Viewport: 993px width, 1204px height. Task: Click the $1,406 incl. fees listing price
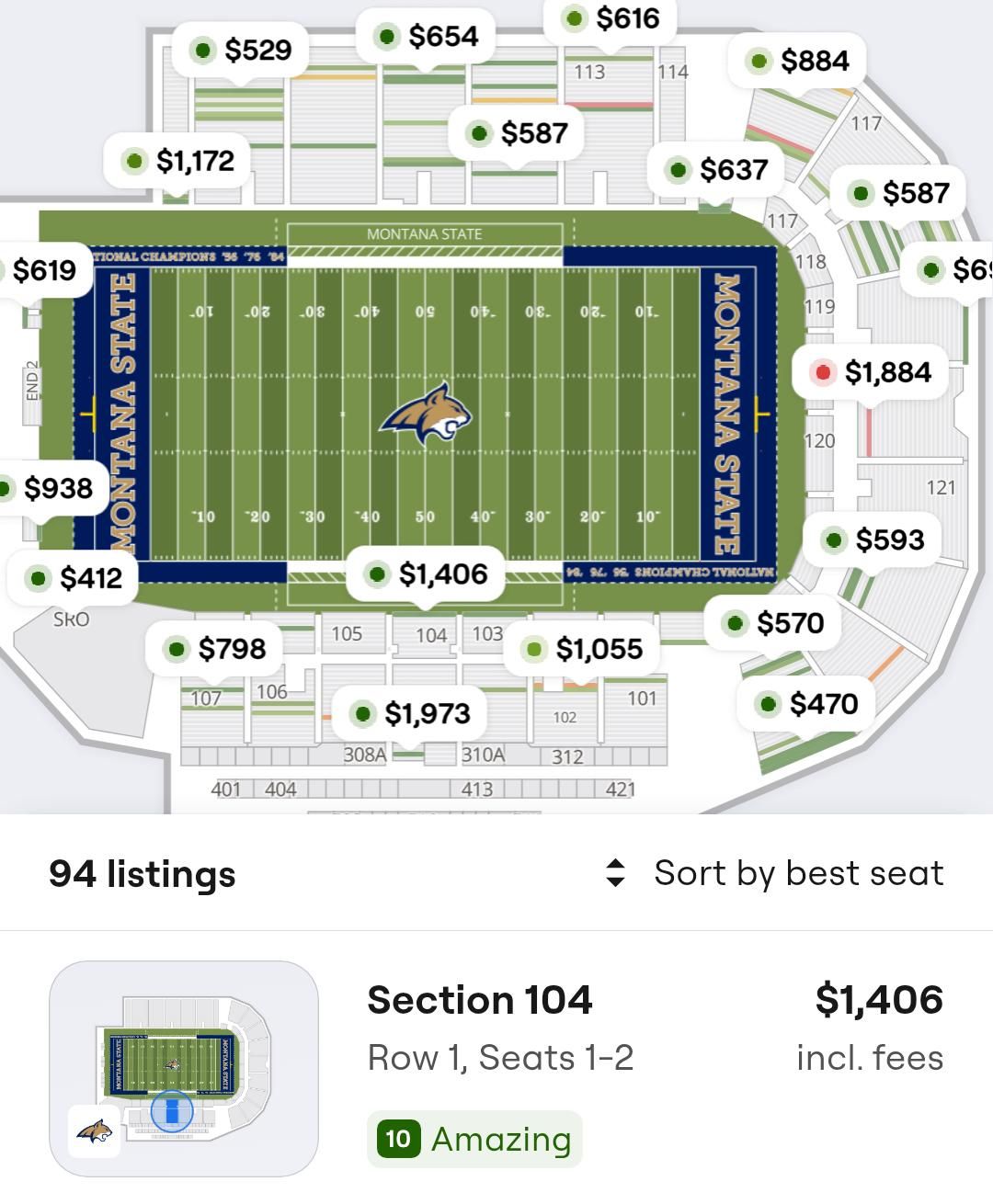(x=878, y=1000)
